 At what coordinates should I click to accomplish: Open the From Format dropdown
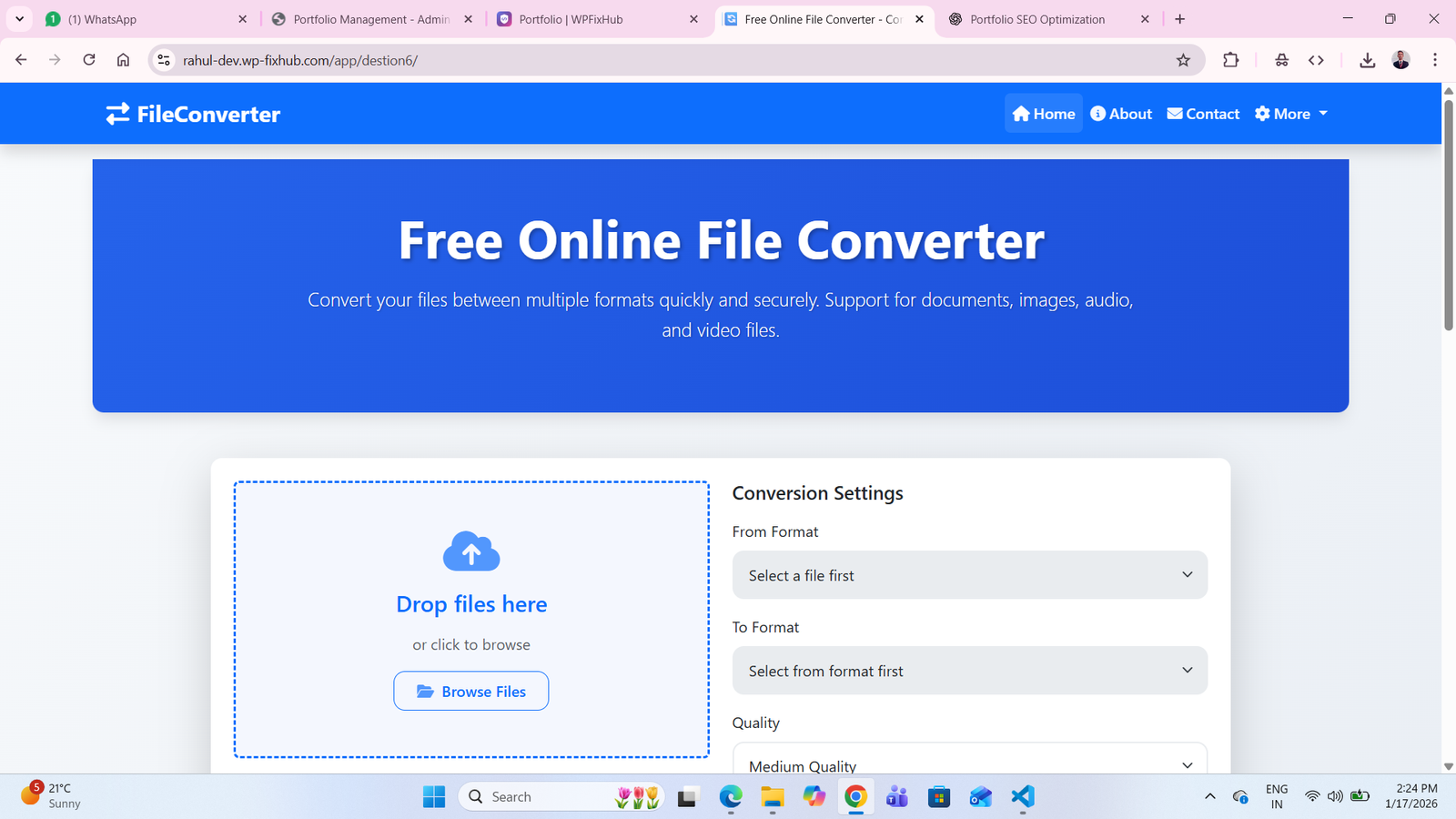coord(969,574)
